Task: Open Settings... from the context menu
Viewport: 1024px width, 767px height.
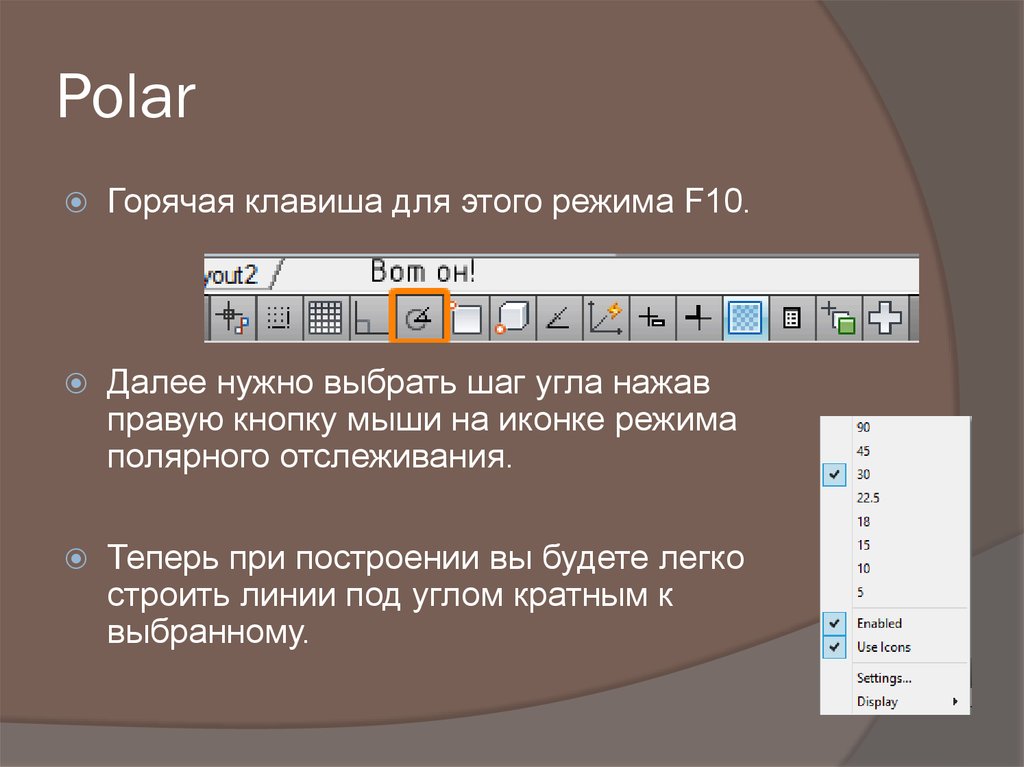Action: (883, 678)
